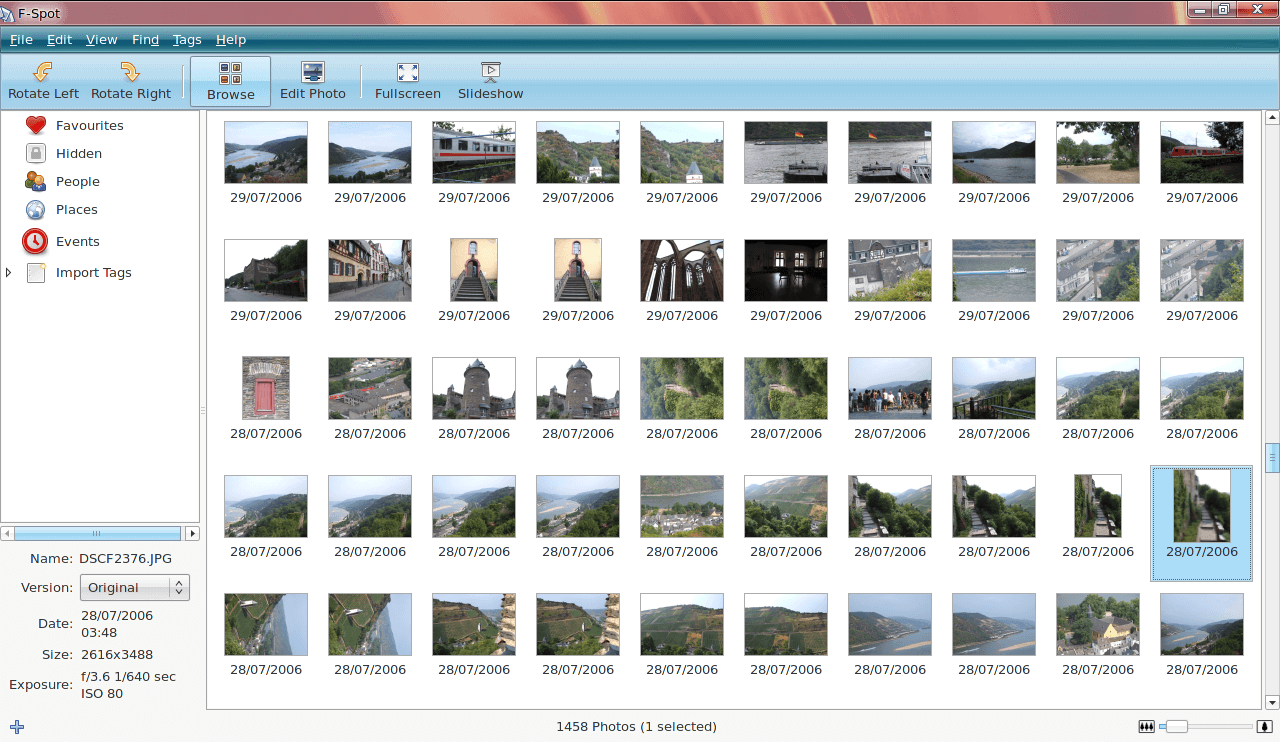Viewport: 1280px width, 742px height.
Task: Select the white train photo thumbnail
Action: coord(473,152)
